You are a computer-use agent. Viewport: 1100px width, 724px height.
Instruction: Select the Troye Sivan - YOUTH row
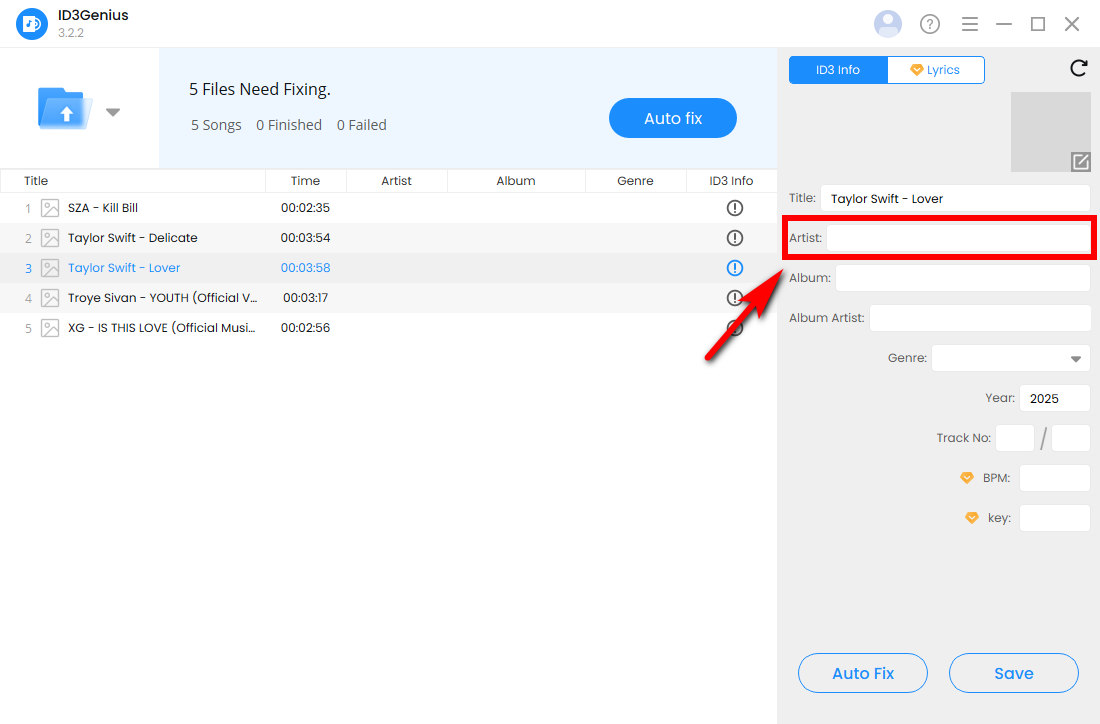[389, 297]
